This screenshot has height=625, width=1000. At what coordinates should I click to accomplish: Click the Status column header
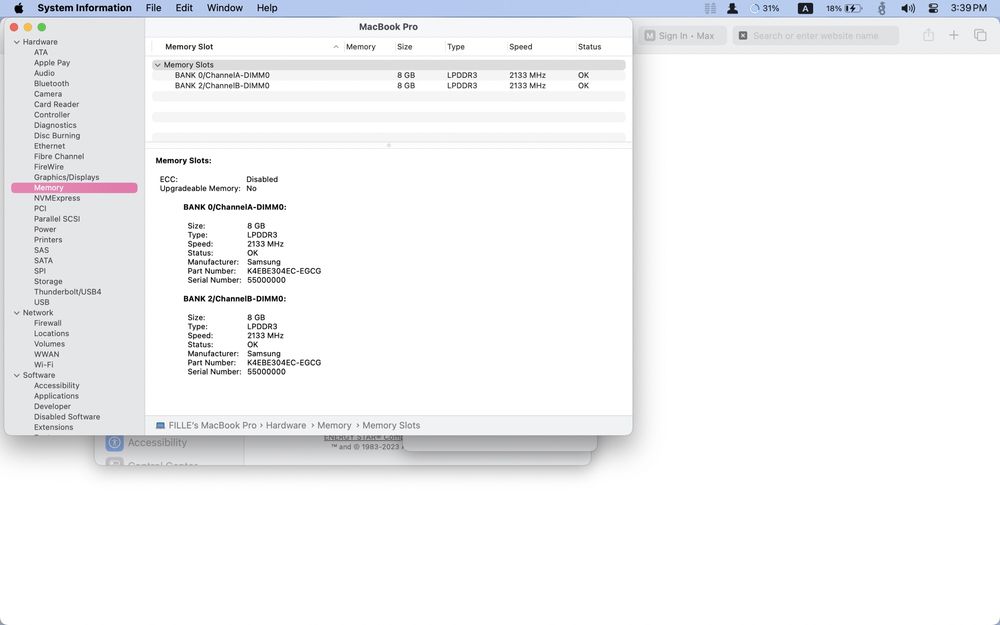[589, 47]
